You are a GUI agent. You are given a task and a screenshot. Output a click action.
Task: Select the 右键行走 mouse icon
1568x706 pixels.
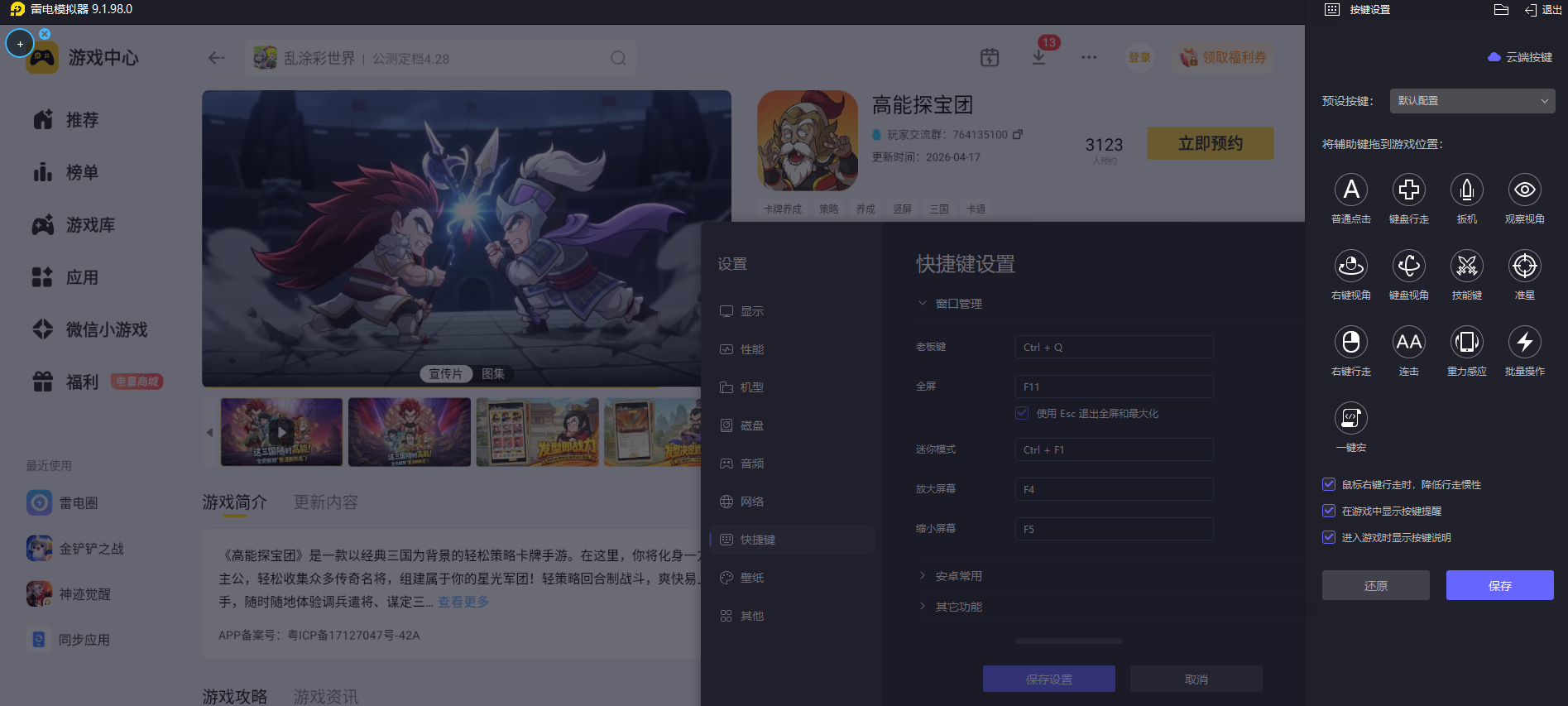[1351, 343]
